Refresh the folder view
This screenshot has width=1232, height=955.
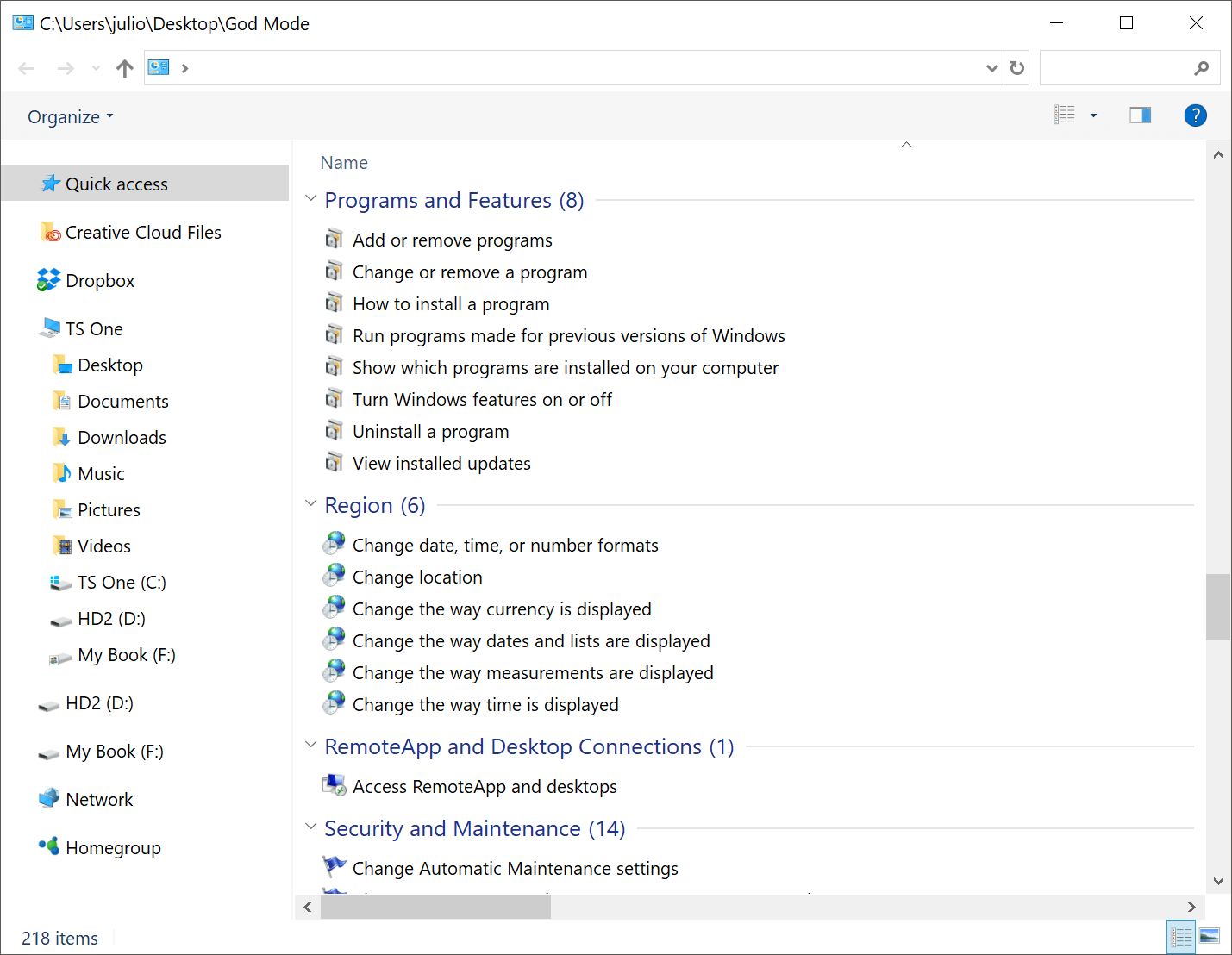[x=1017, y=68]
